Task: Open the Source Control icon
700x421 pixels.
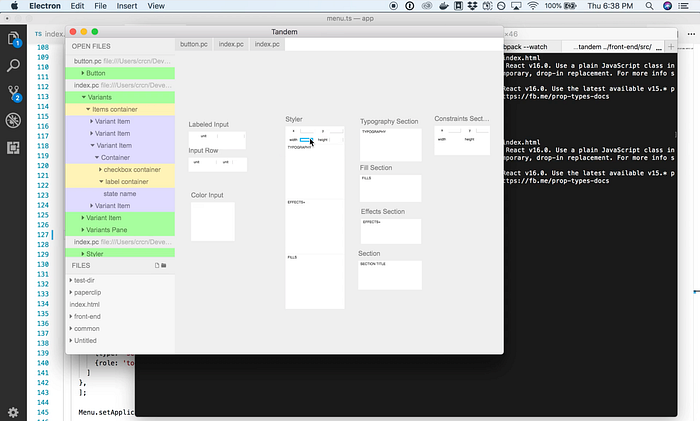Action: click(x=13, y=93)
